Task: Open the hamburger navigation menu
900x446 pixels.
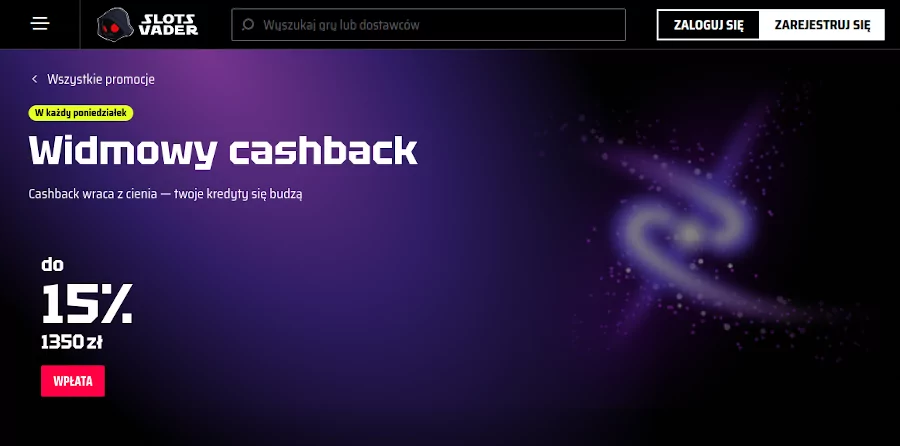Action: 40,24
